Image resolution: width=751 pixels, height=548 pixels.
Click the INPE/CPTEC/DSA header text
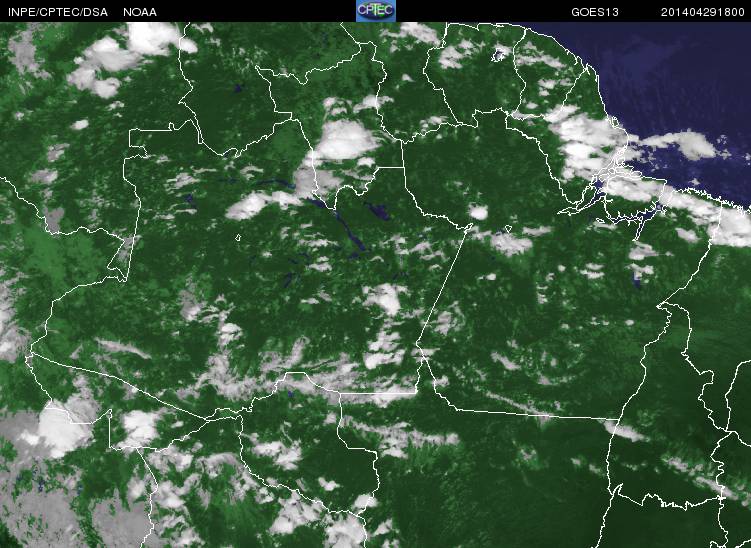(57, 12)
